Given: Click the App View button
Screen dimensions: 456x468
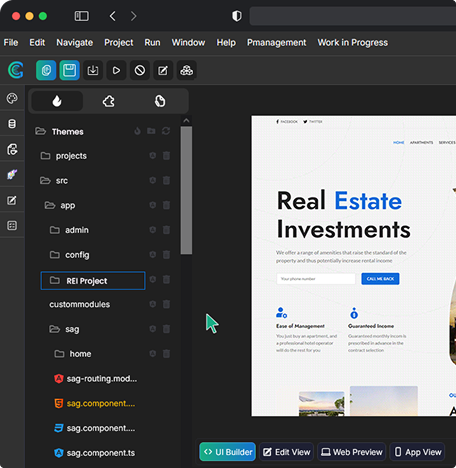Looking at the screenshot, I should pyautogui.click(x=418, y=452).
